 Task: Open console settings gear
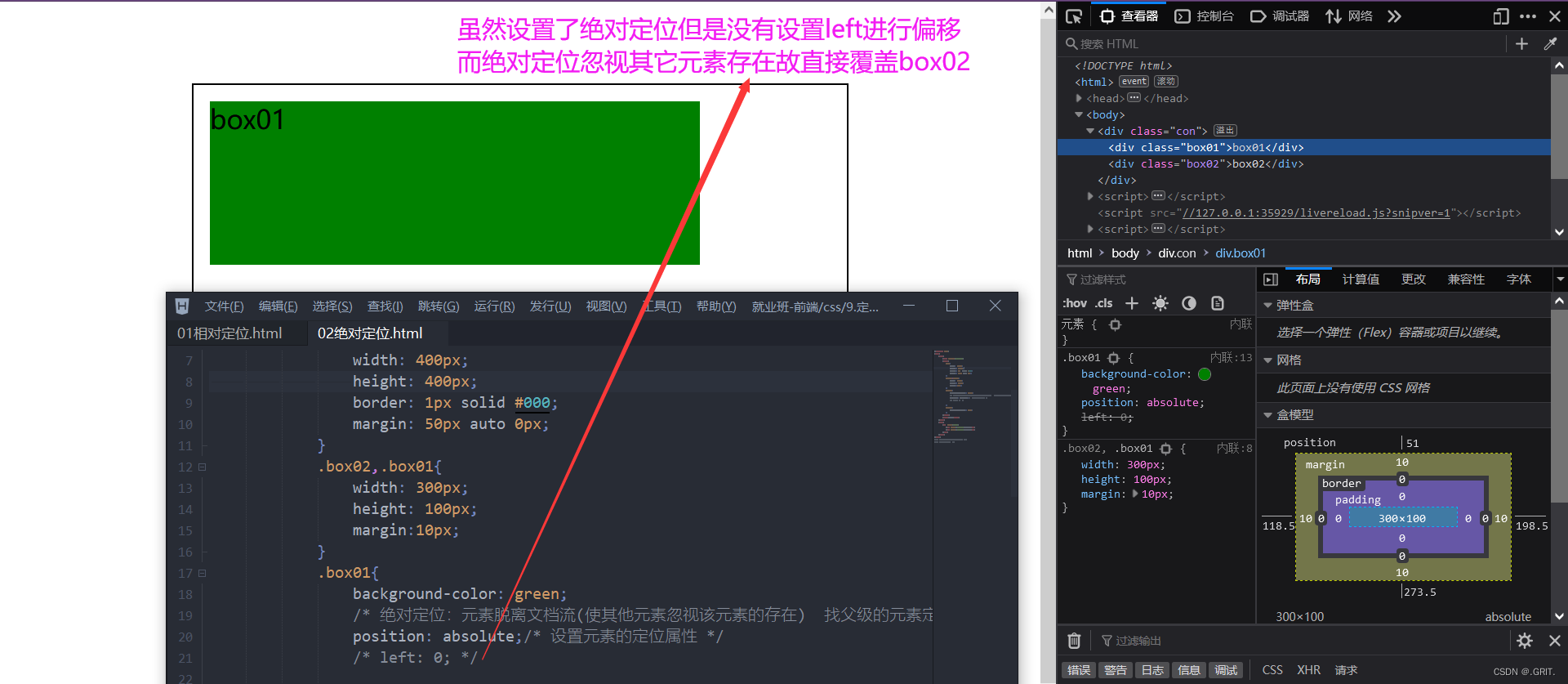click(1525, 641)
